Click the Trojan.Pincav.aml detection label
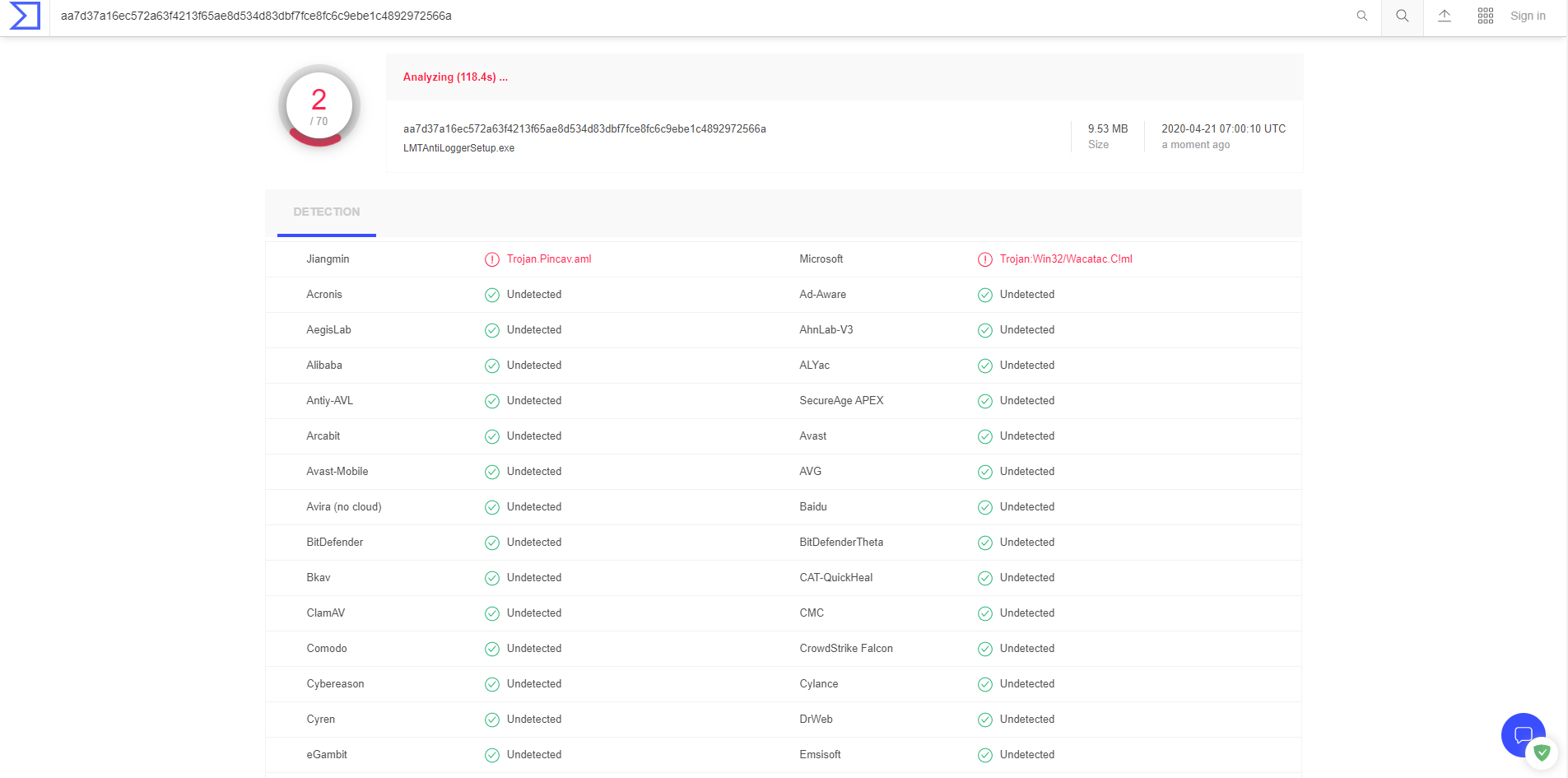Screen dimensions: 1568x778 [x=549, y=259]
